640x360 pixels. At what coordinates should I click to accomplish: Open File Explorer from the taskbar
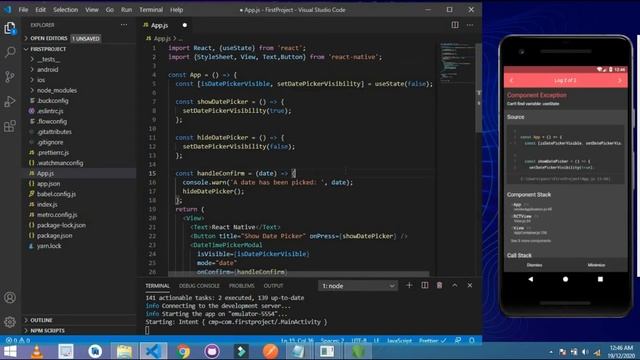pos(124,351)
